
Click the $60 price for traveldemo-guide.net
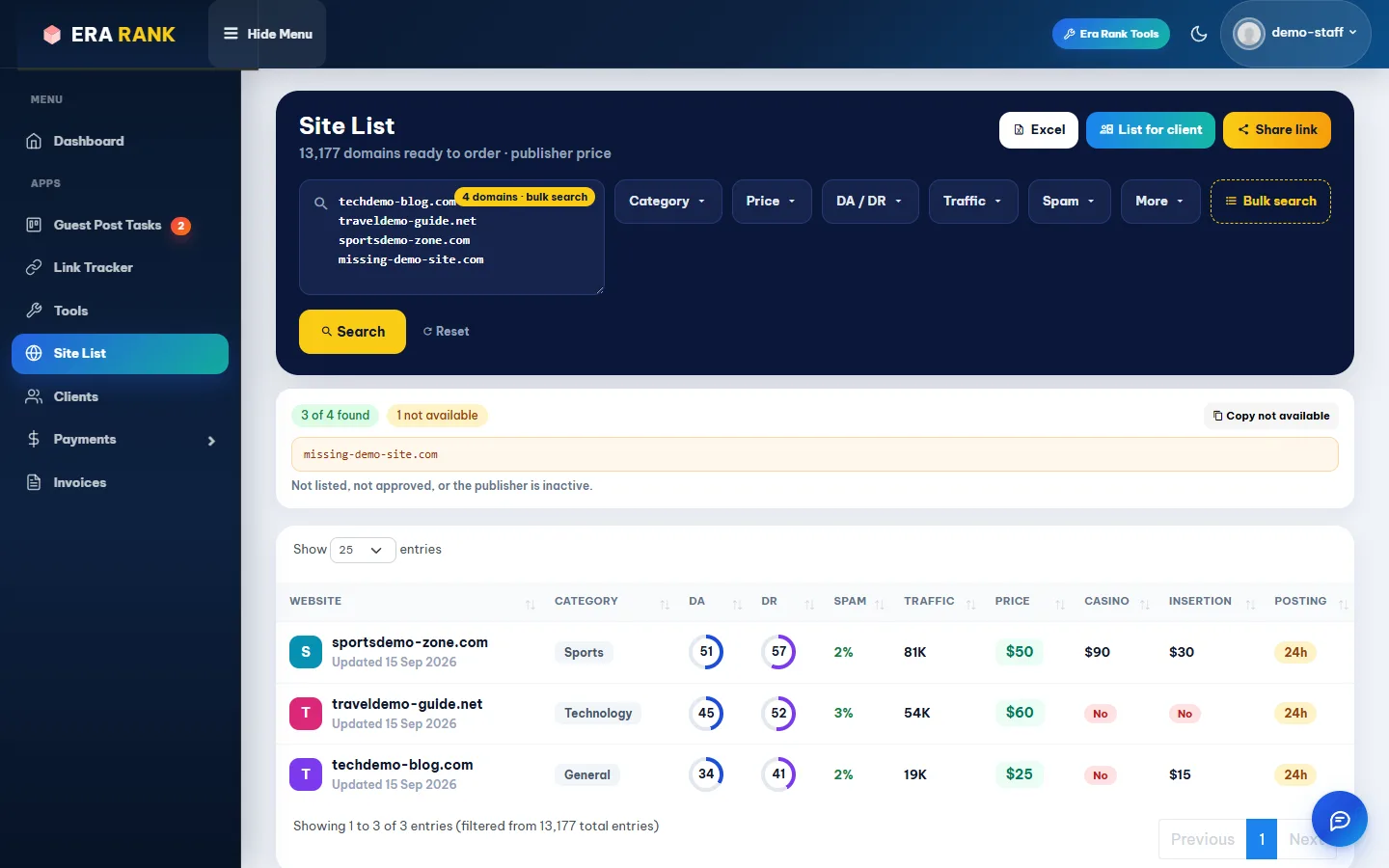coord(1020,713)
